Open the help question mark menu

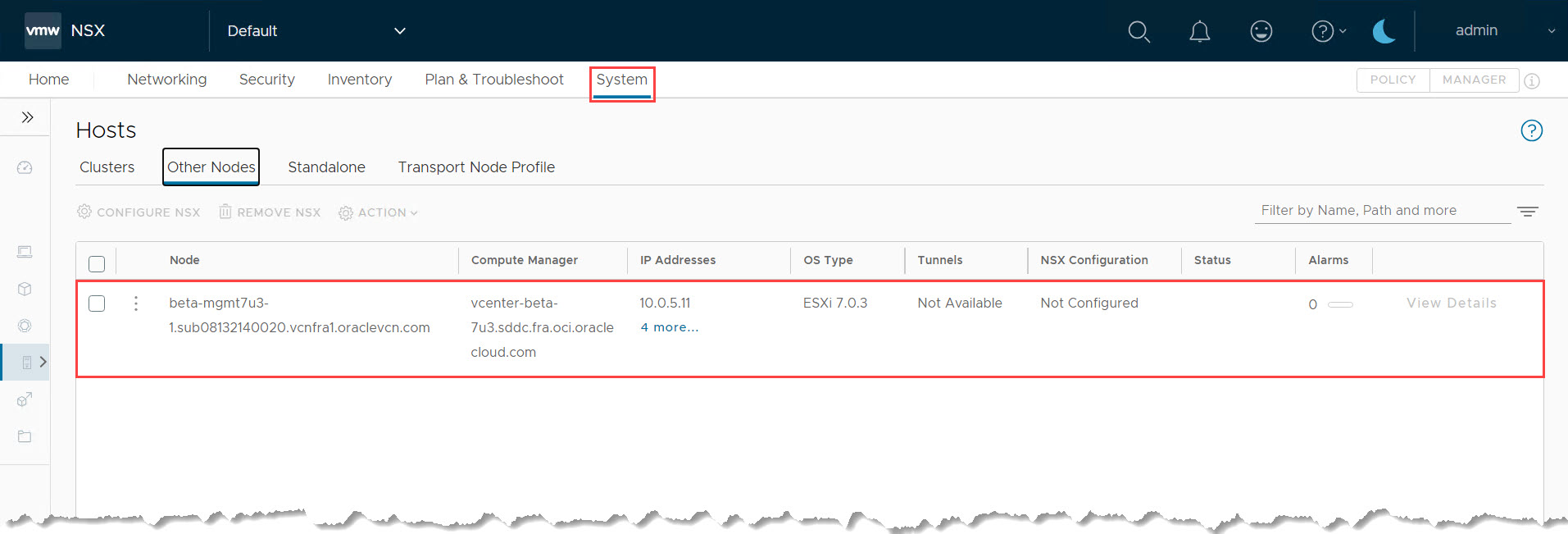tap(1329, 31)
